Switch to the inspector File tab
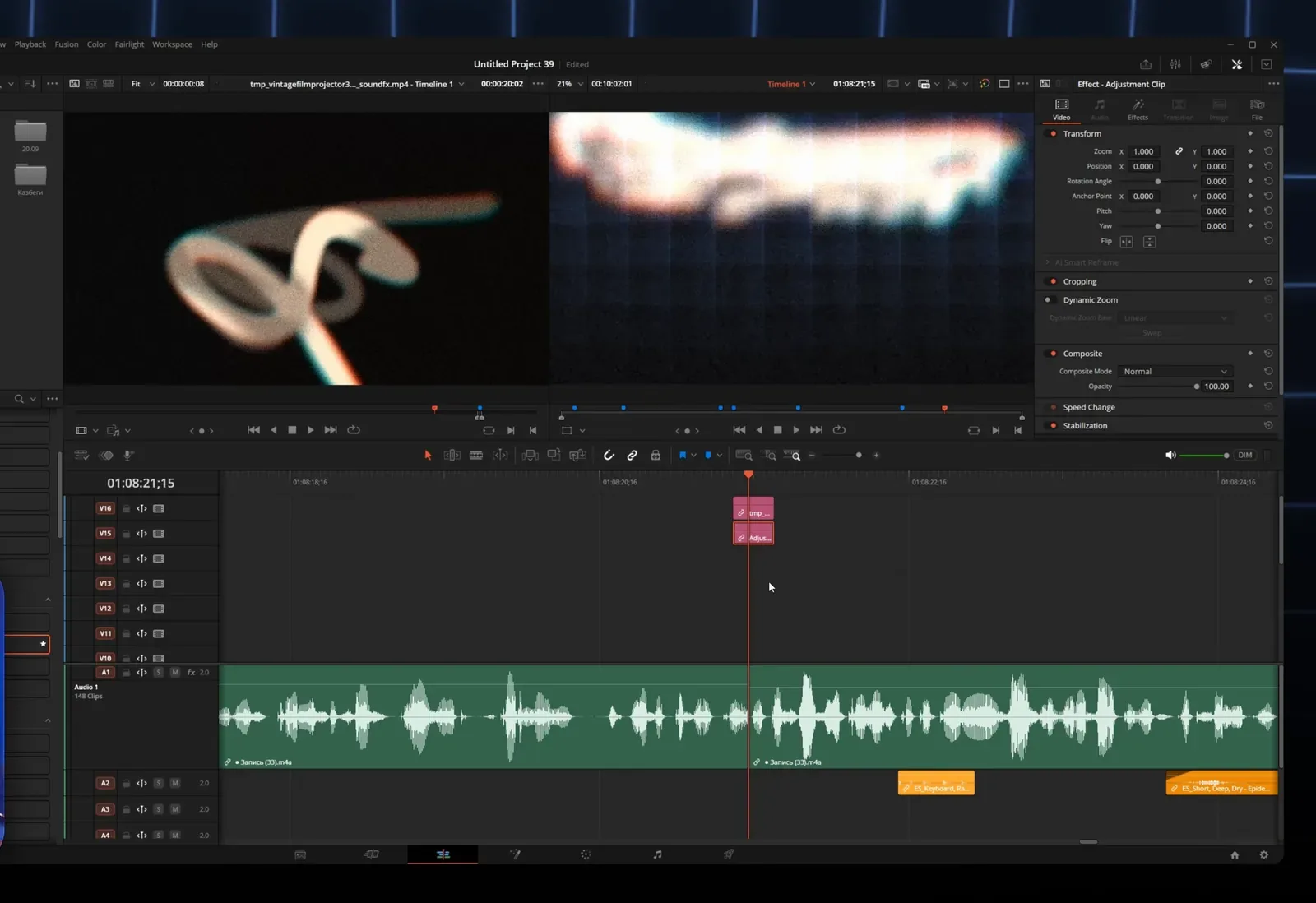1316x903 pixels. pyautogui.click(x=1257, y=109)
